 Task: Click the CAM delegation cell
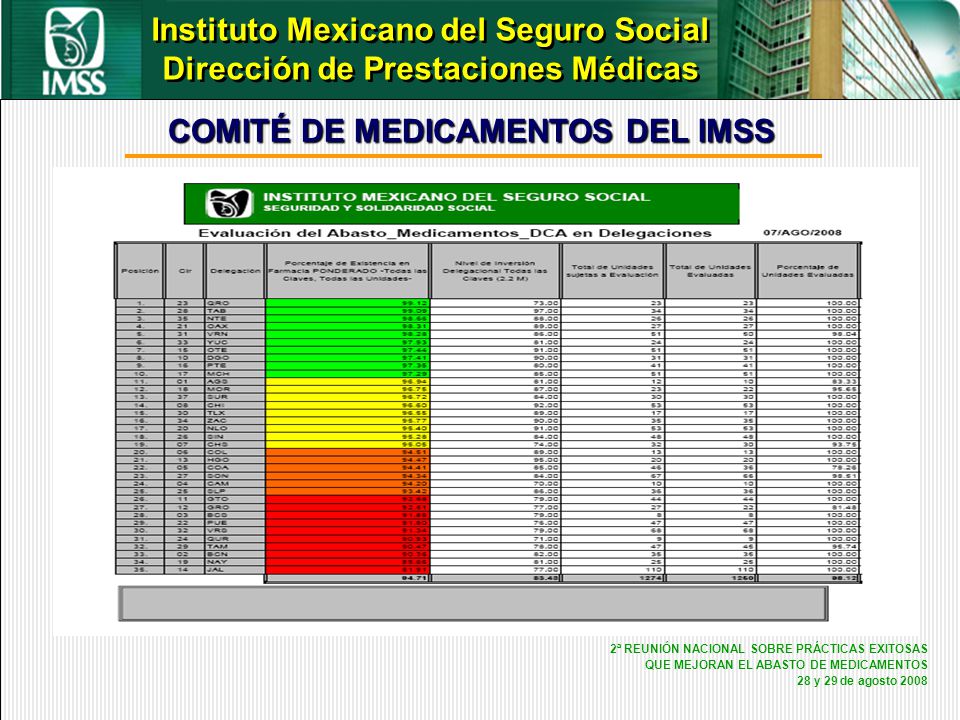[235, 484]
